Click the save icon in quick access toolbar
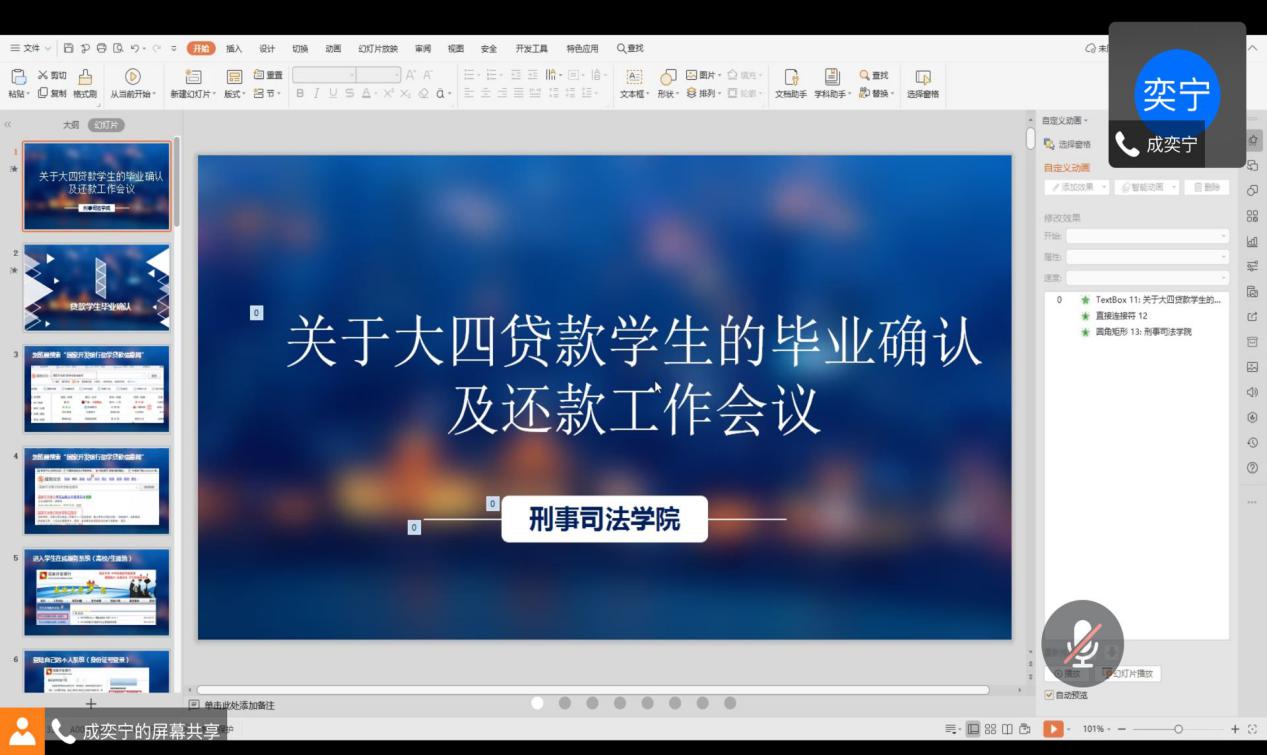 click(68, 48)
